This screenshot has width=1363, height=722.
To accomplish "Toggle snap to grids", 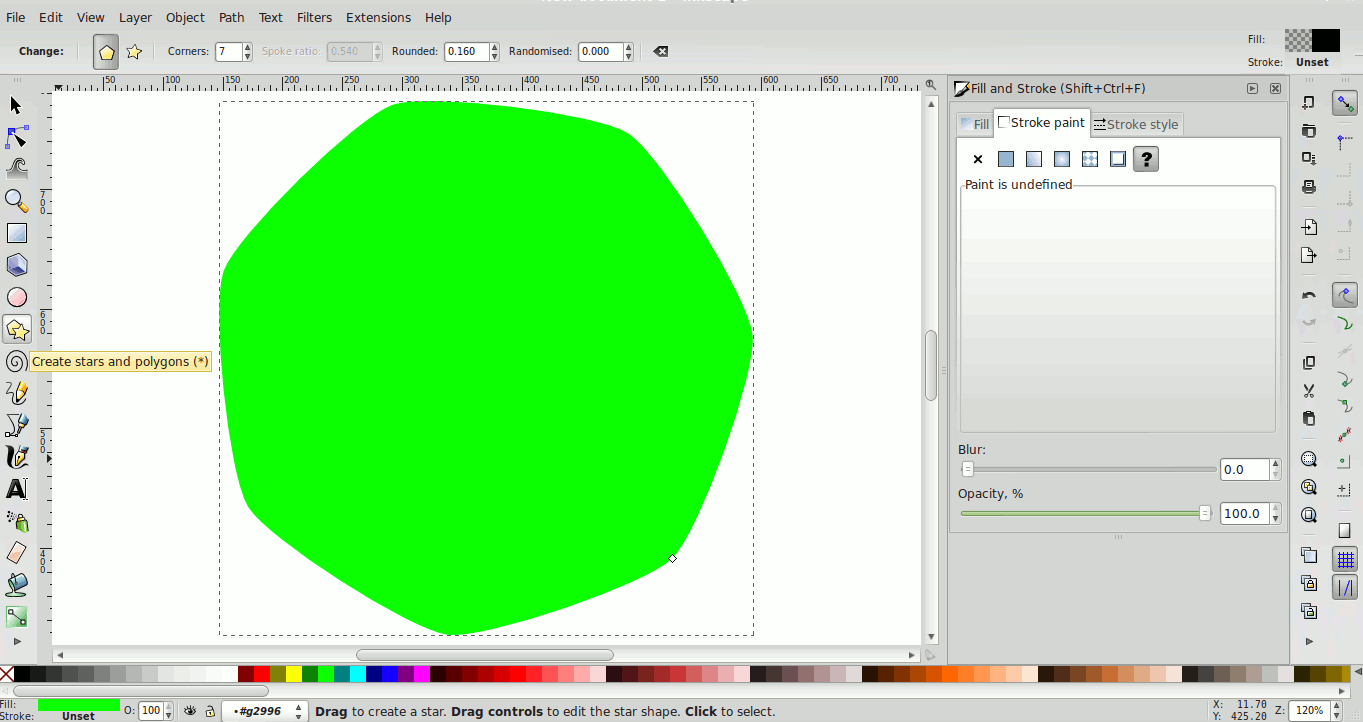I will 1345,560.
